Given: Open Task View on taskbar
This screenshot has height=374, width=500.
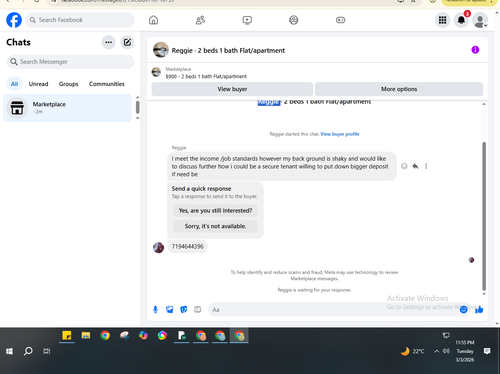Looking at the screenshot, I should (47, 351).
